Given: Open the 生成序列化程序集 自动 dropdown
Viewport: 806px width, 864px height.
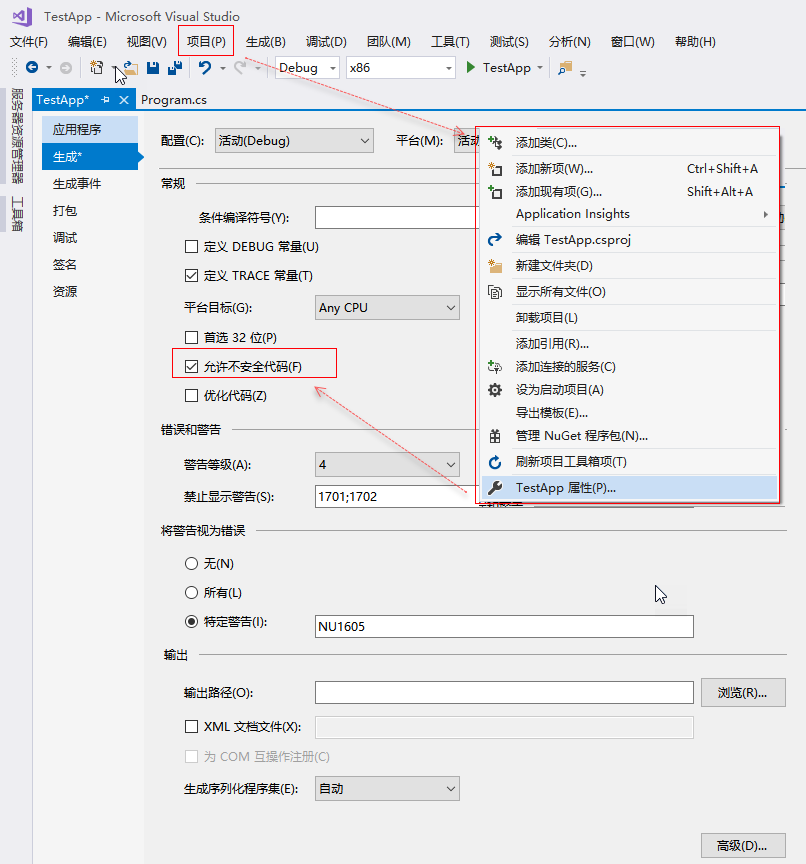Looking at the screenshot, I should [x=387, y=789].
